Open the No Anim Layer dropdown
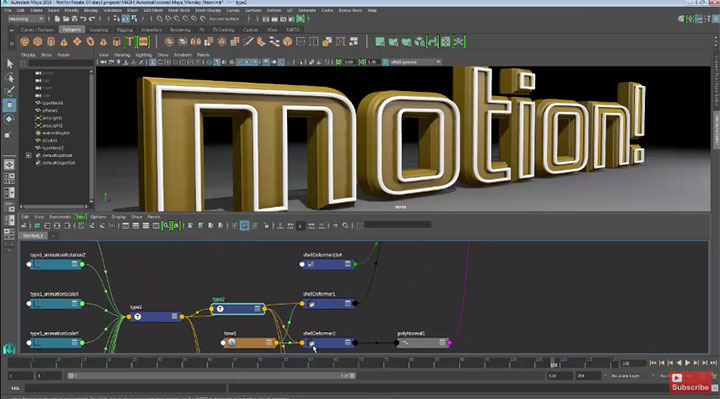720x399 pixels. point(632,376)
